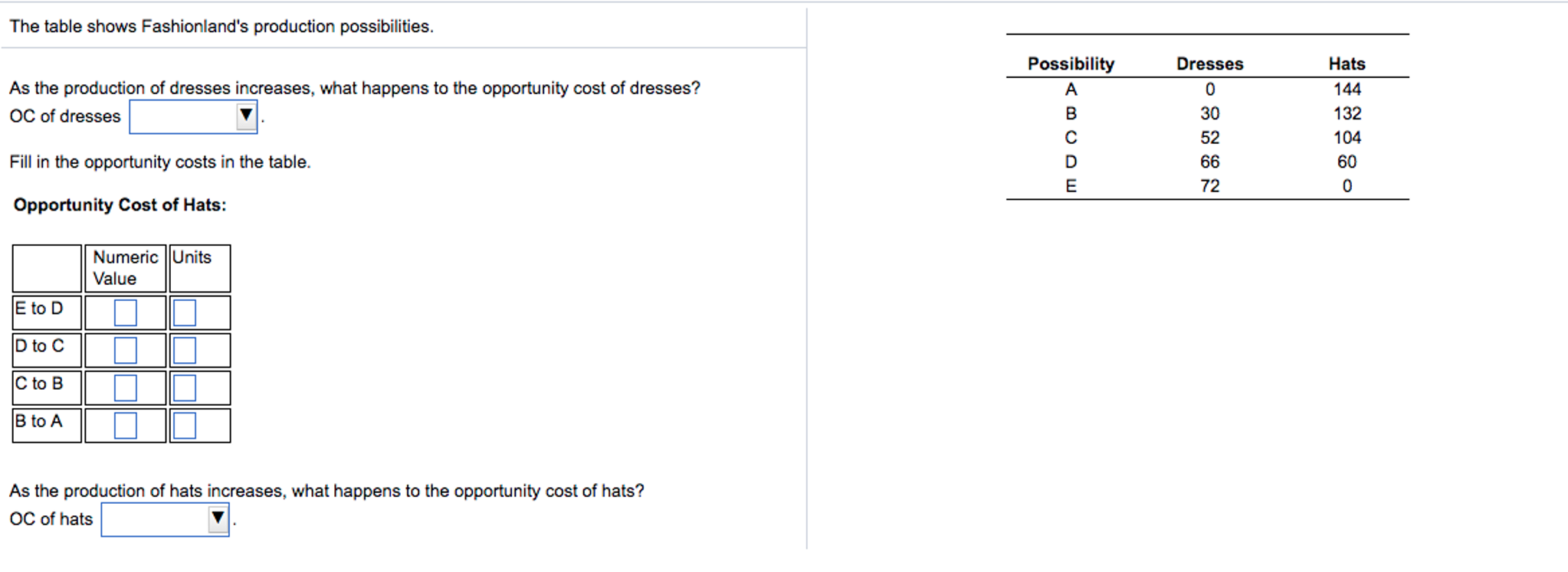Image resolution: width=1568 pixels, height=572 pixels.
Task: Select the Possibility column header
Action: (1071, 64)
